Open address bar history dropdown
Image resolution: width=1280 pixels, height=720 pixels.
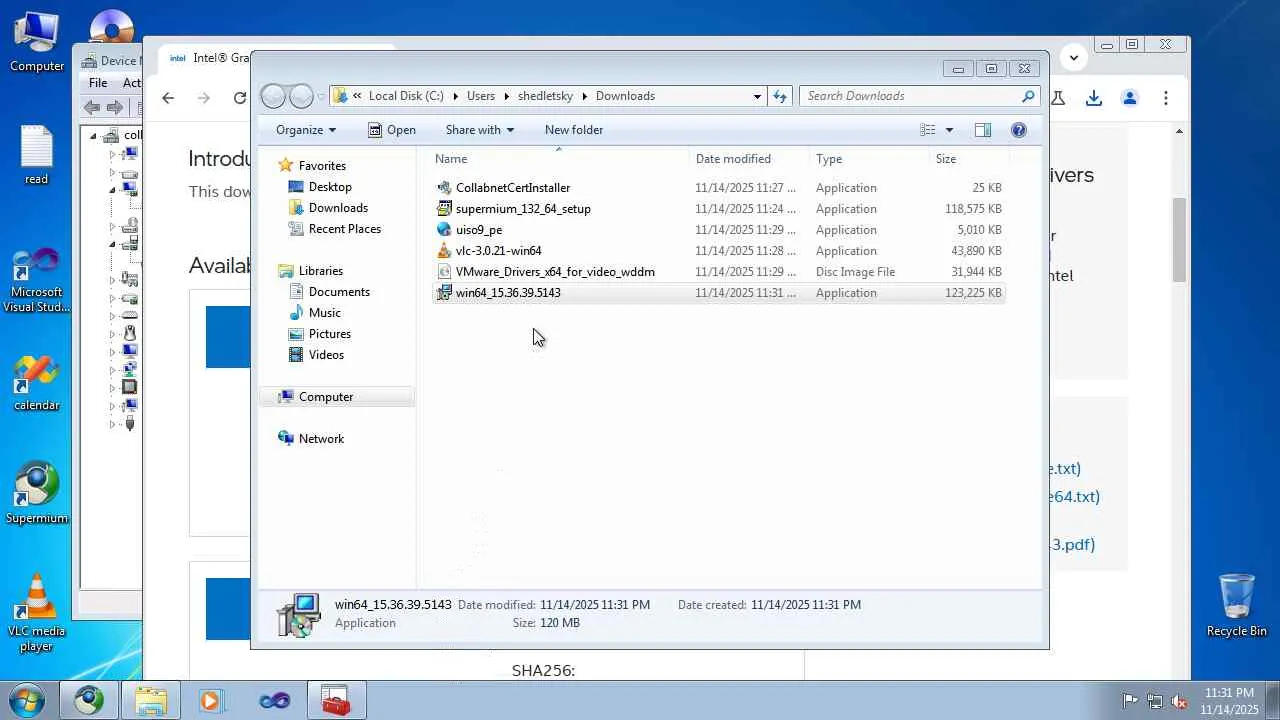[x=757, y=96]
